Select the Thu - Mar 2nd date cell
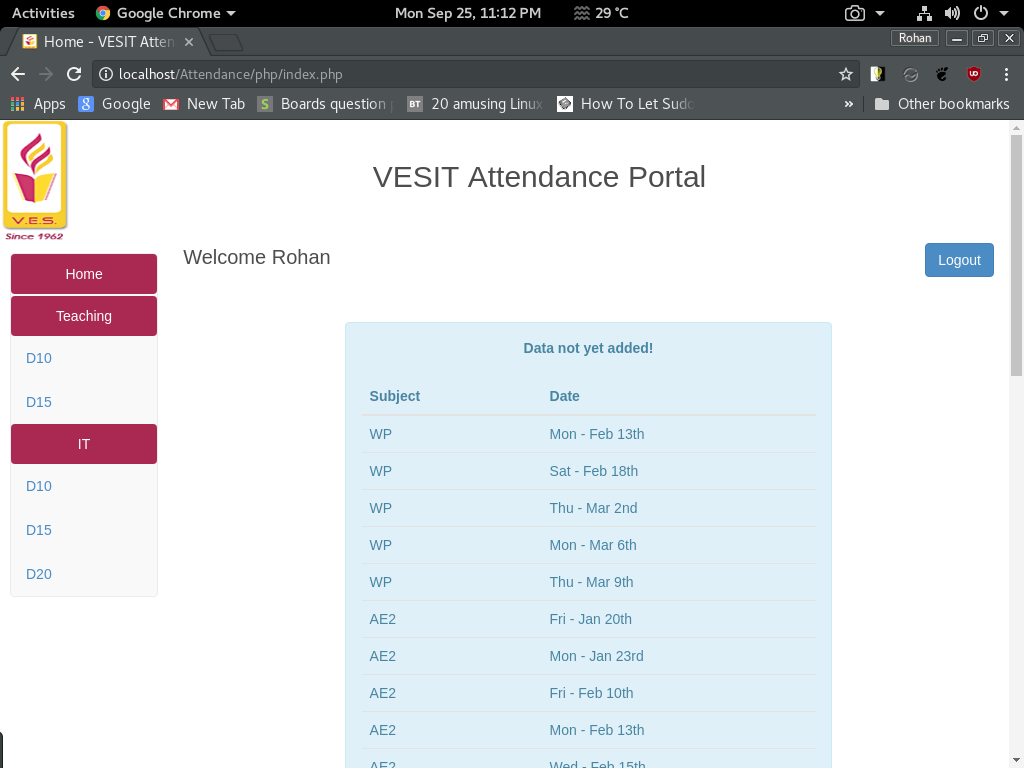Screen dimensions: 1024x768 [593, 508]
